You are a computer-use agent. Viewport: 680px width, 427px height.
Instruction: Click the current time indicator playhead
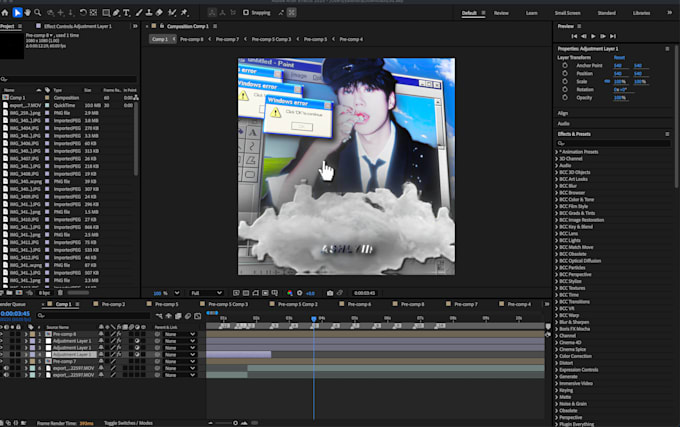(314, 319)
